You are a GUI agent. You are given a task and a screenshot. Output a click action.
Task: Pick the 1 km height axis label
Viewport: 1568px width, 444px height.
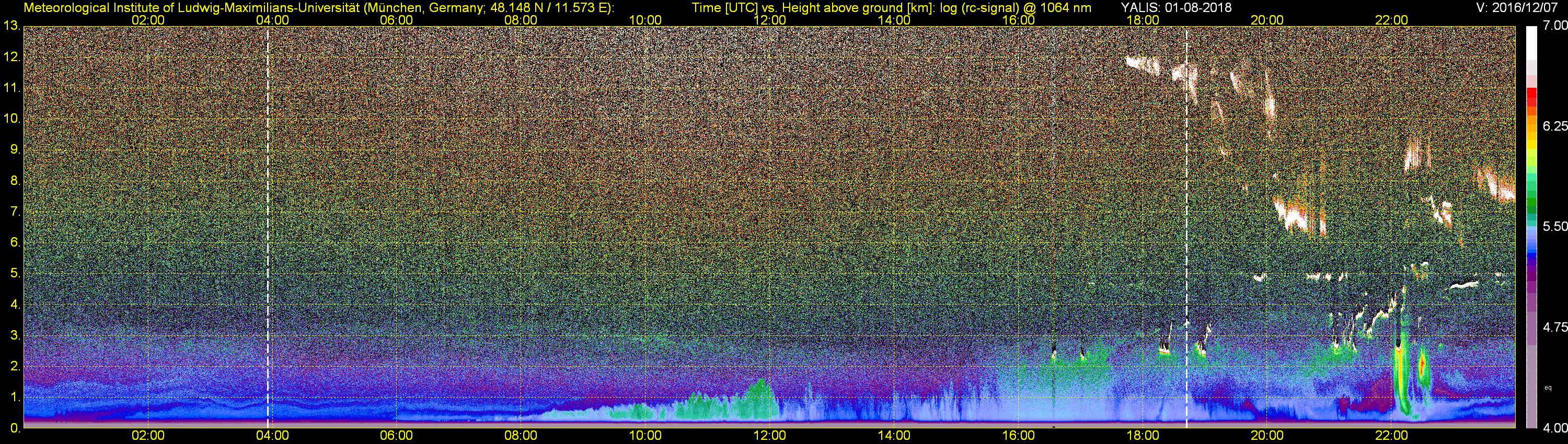[x=15, y=398]
